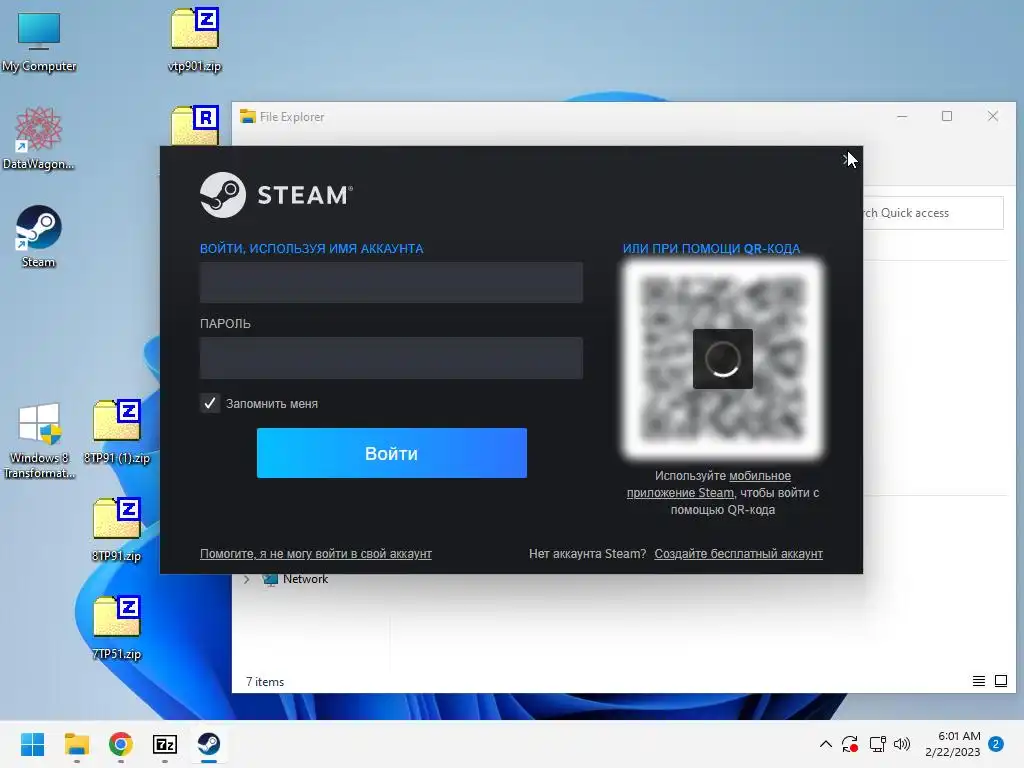1024x768 pixels.
Task: Click the ПАРОЛЬ password field
Action: [x=391, y=358]
